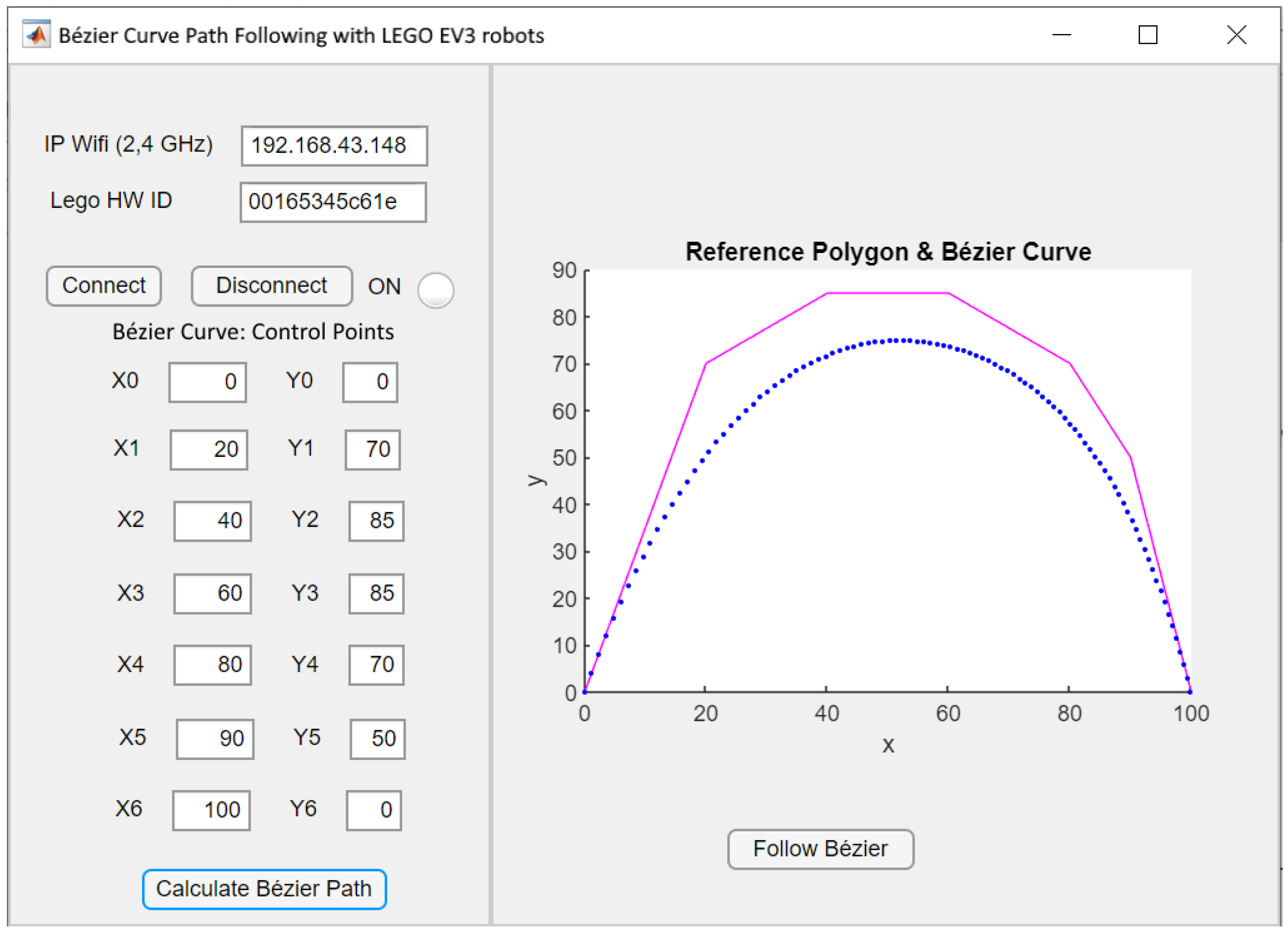Click the MATLAB logo icon in title bar
1288x932 pixels.
coord(36,35)
